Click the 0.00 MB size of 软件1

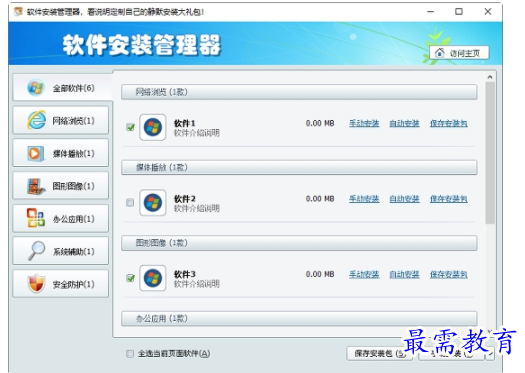coord(320,123)
